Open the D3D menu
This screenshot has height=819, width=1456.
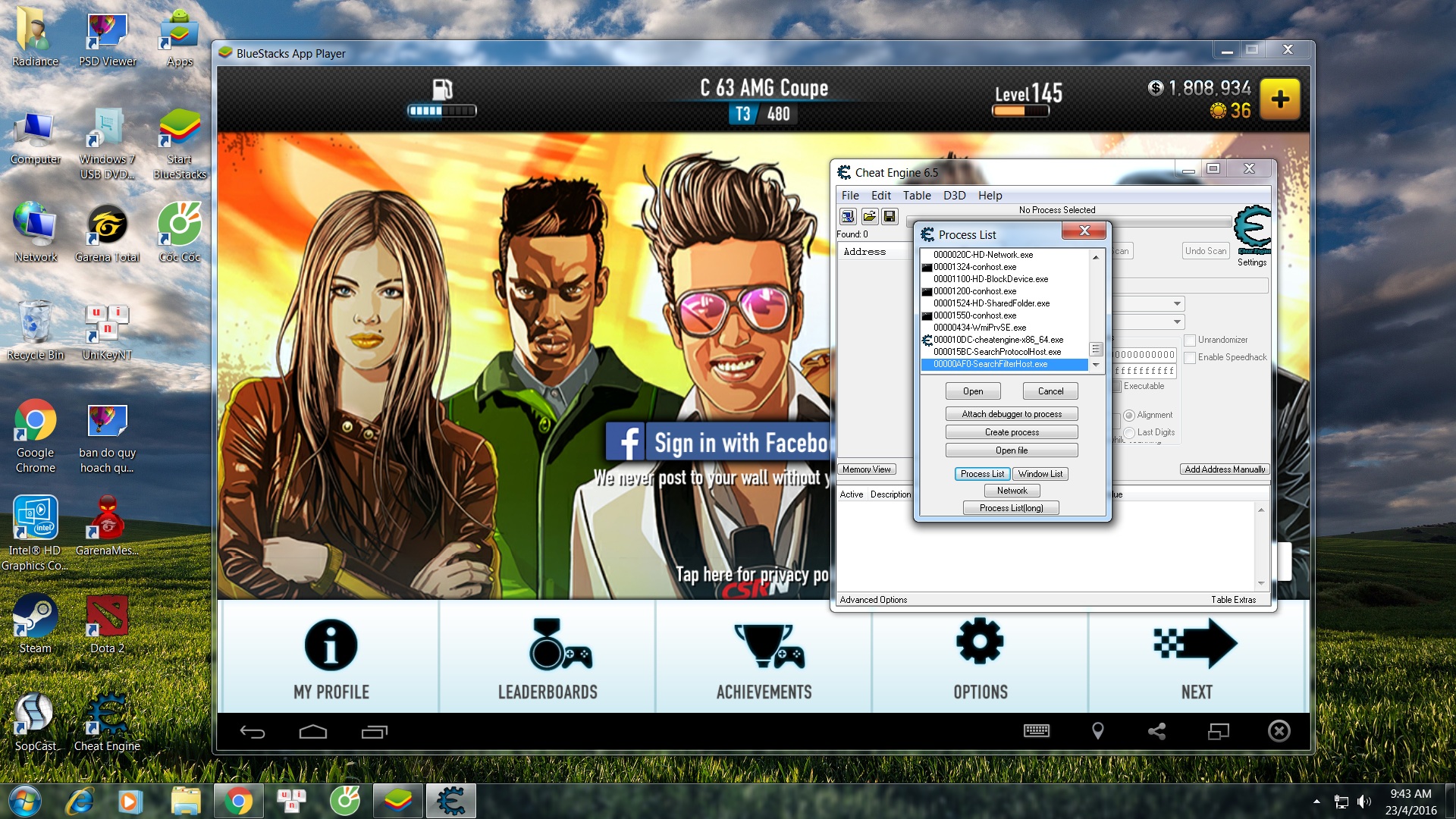(954, 196)
